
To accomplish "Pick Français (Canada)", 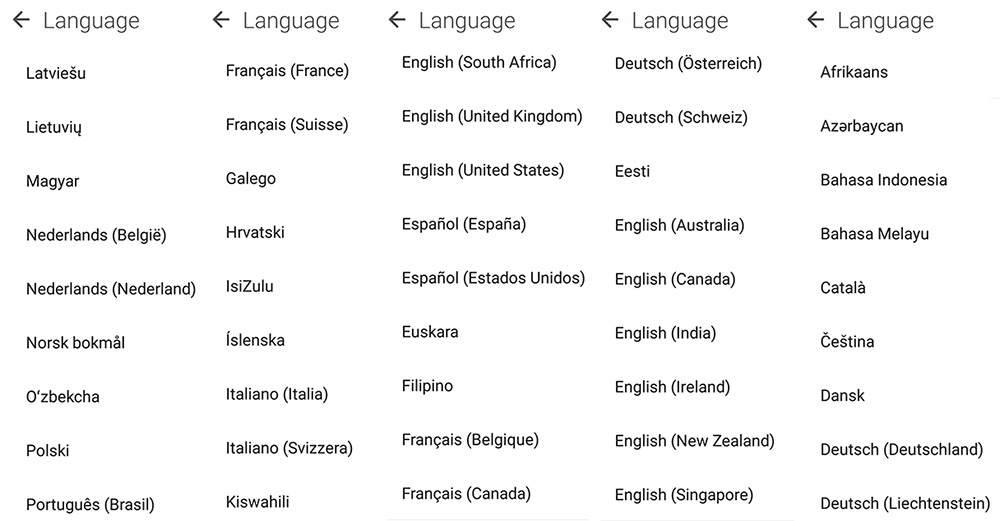I will click(466, 494).
